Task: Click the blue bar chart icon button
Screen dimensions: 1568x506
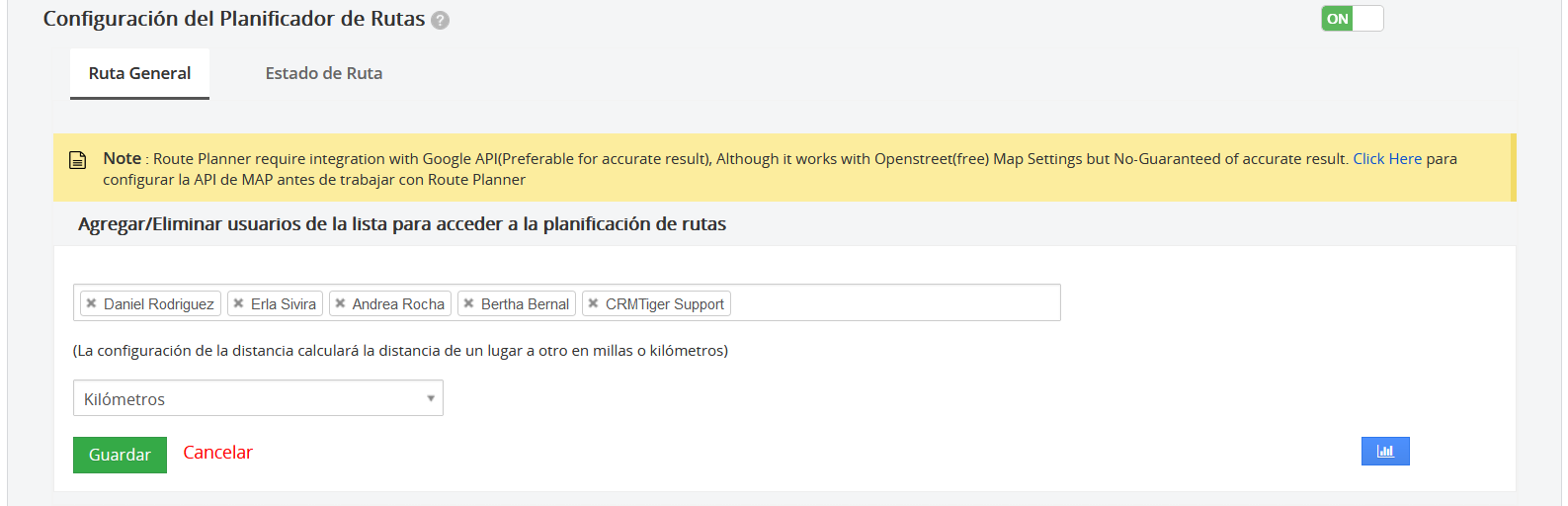Action: pyautogui.click(x=1384, y=452)
